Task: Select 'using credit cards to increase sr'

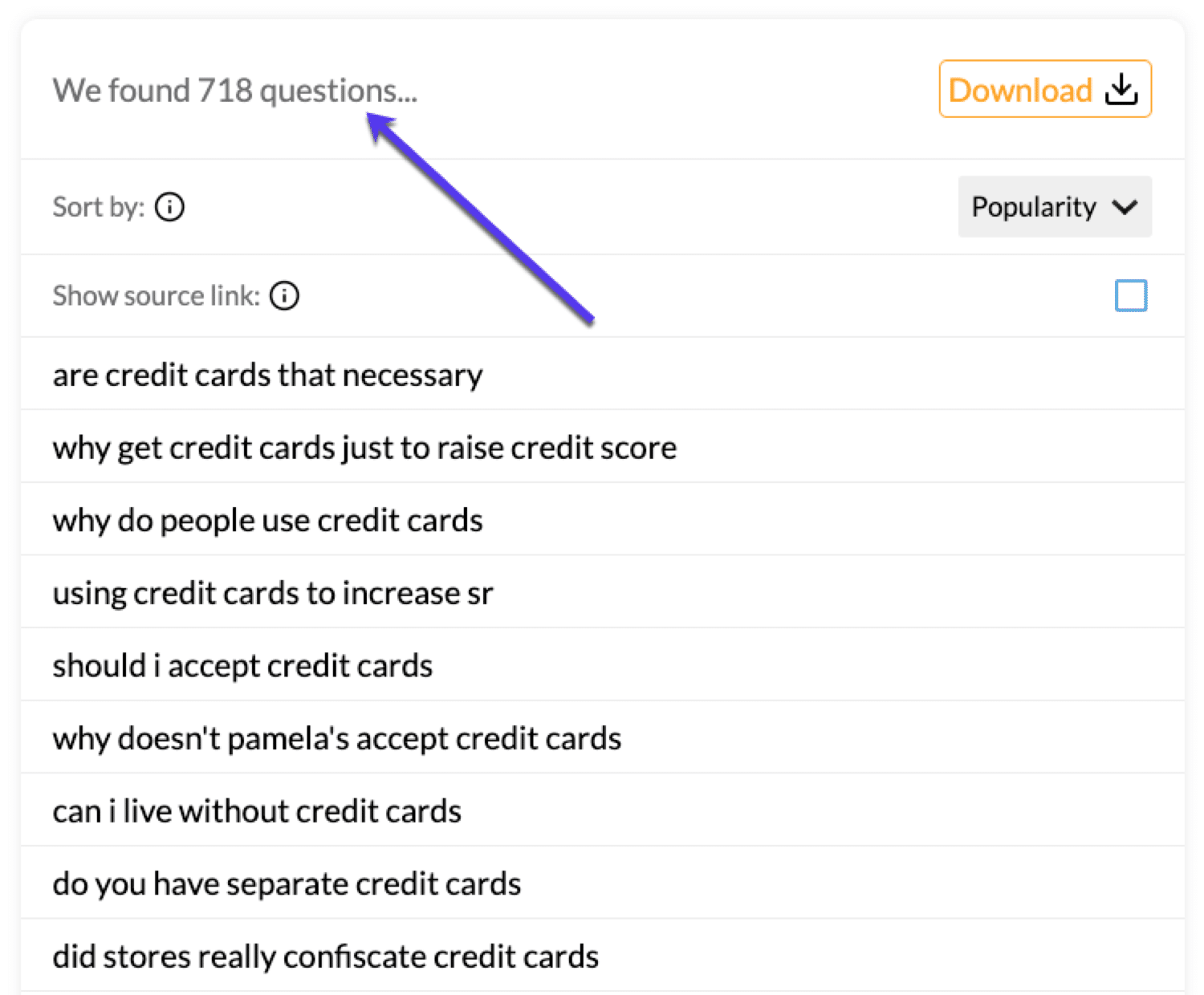Action: click(x=274, y=593)
